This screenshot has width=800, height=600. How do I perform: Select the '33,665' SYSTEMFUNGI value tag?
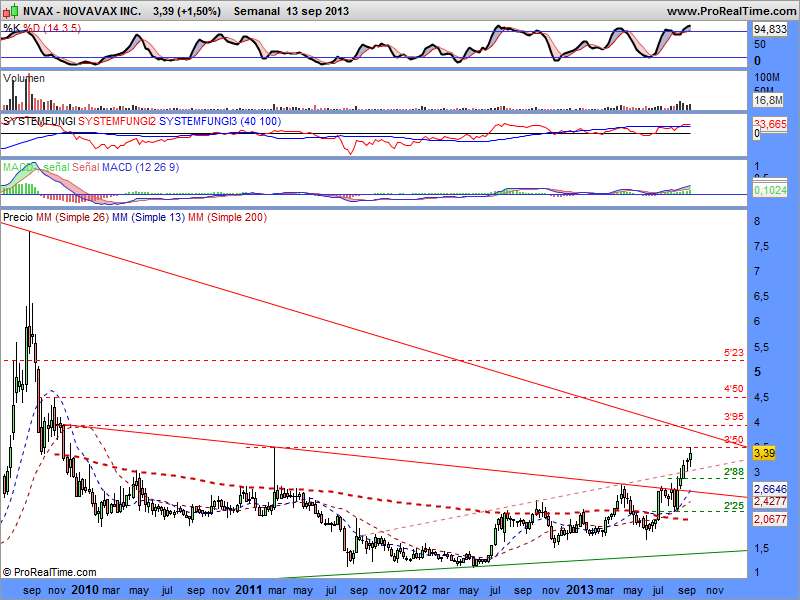770,124
